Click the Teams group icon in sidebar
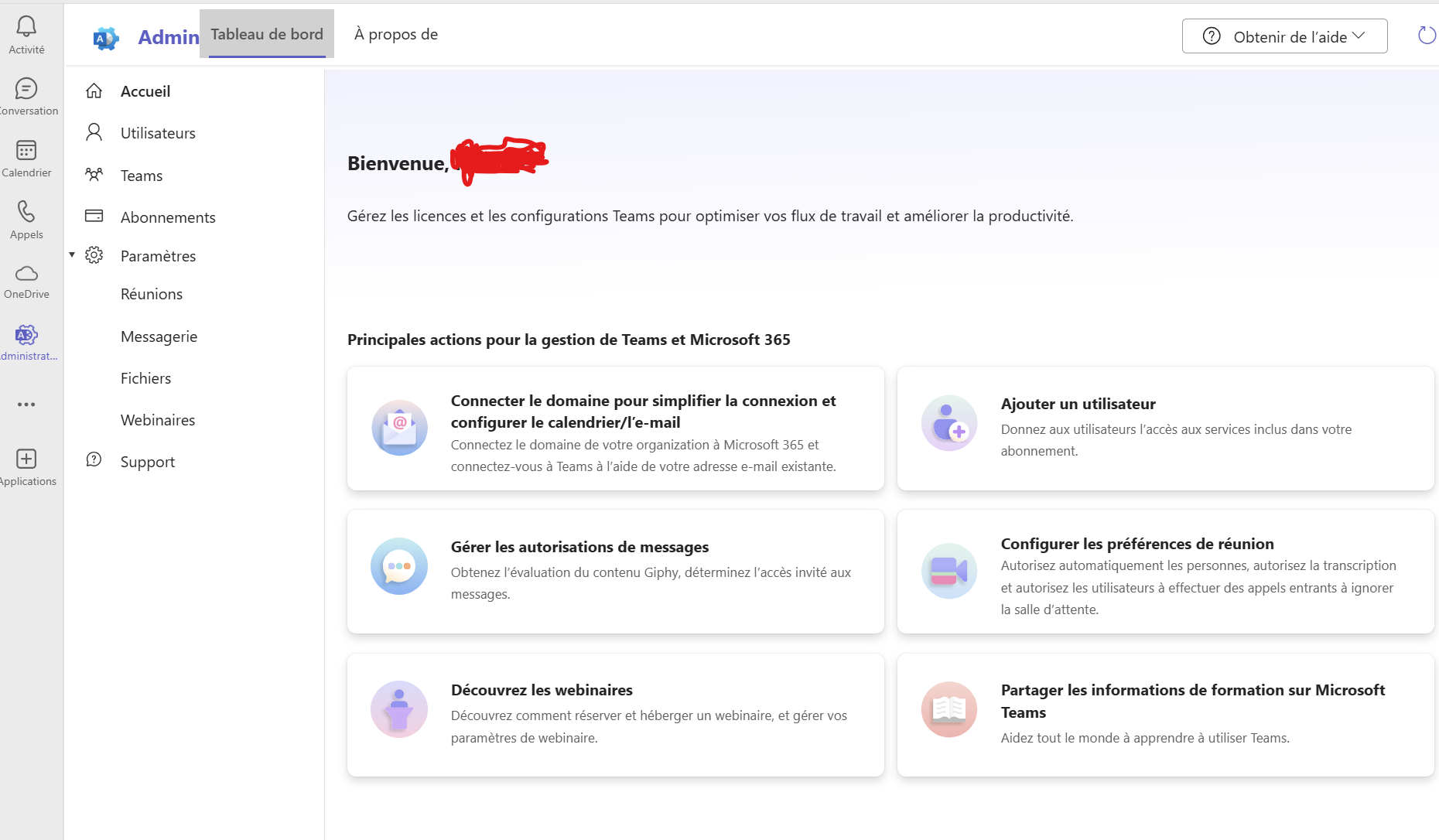Image resolution: width=1439 pixels, height=840 pixels. (x=94, y=175)
